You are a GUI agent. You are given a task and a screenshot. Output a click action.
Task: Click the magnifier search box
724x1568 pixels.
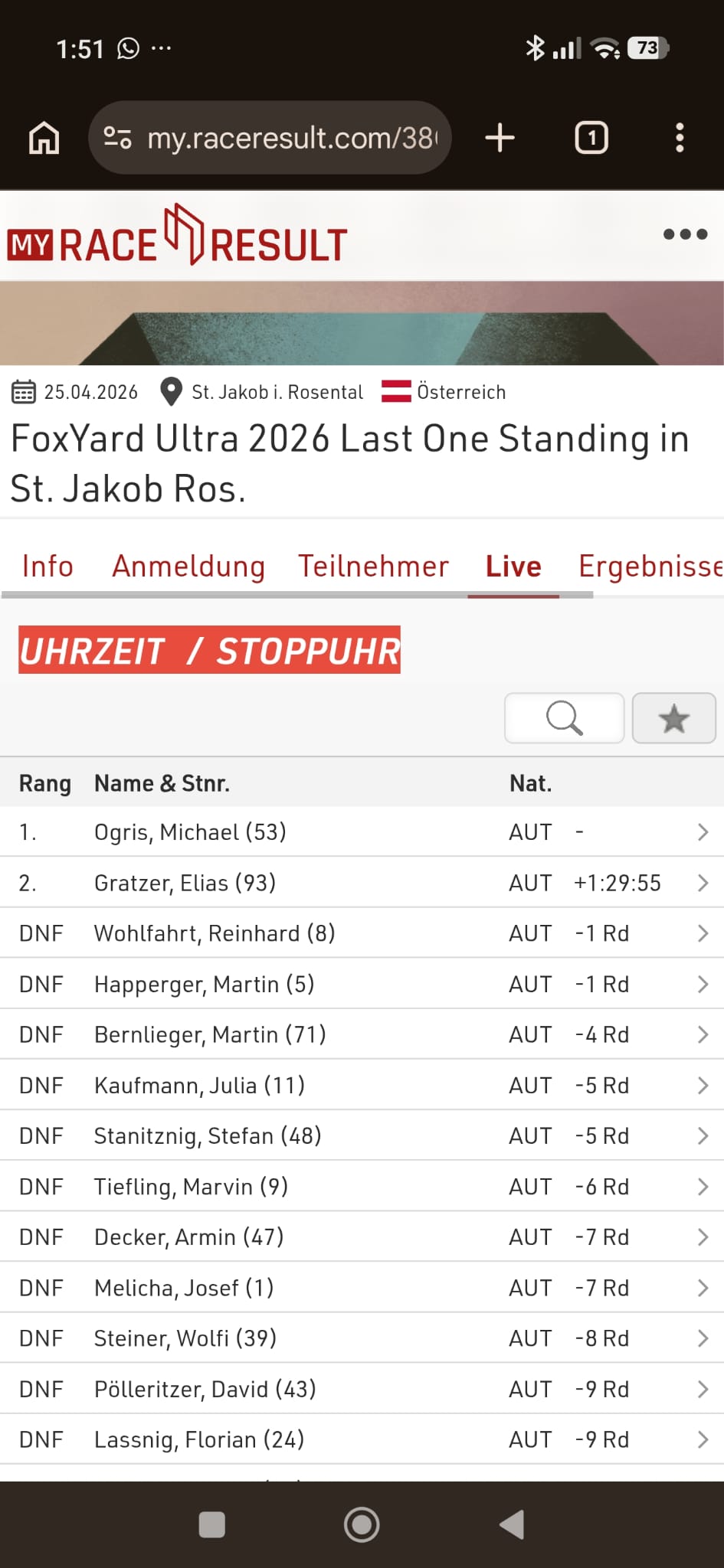(564, 718)
